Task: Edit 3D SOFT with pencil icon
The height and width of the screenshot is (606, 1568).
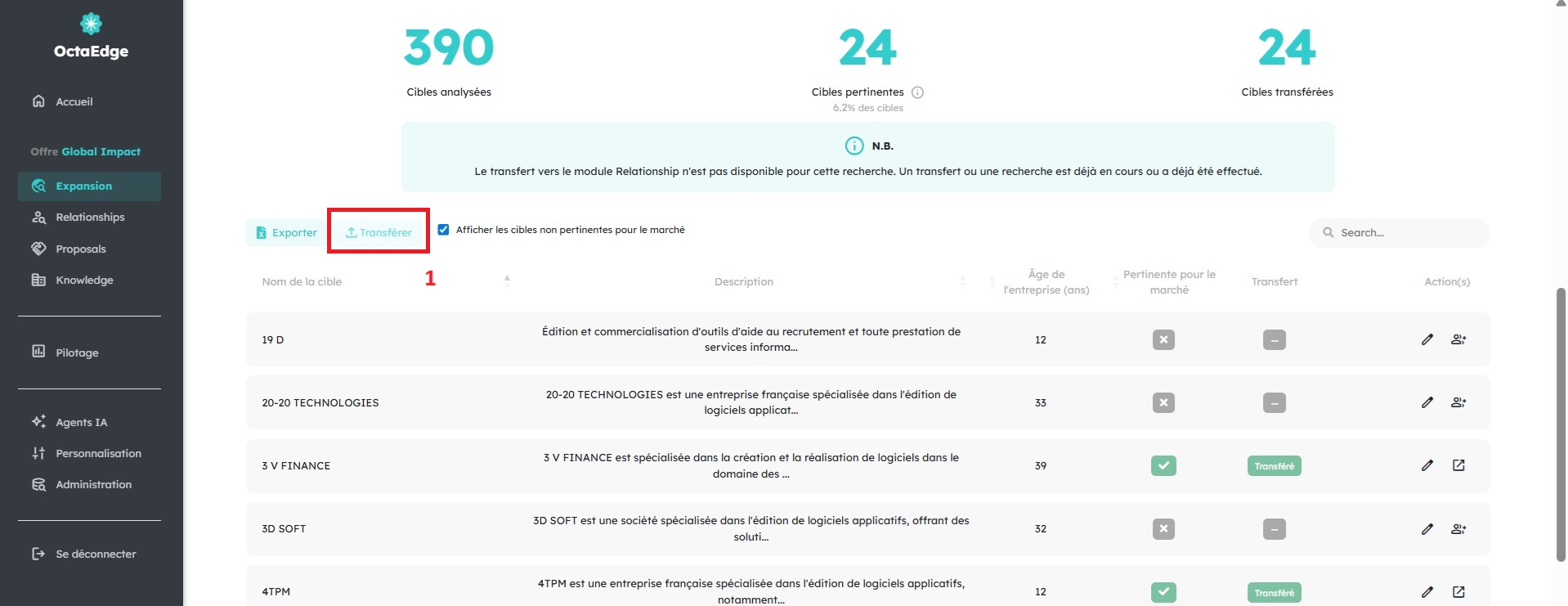Action: click(1427, 528)
